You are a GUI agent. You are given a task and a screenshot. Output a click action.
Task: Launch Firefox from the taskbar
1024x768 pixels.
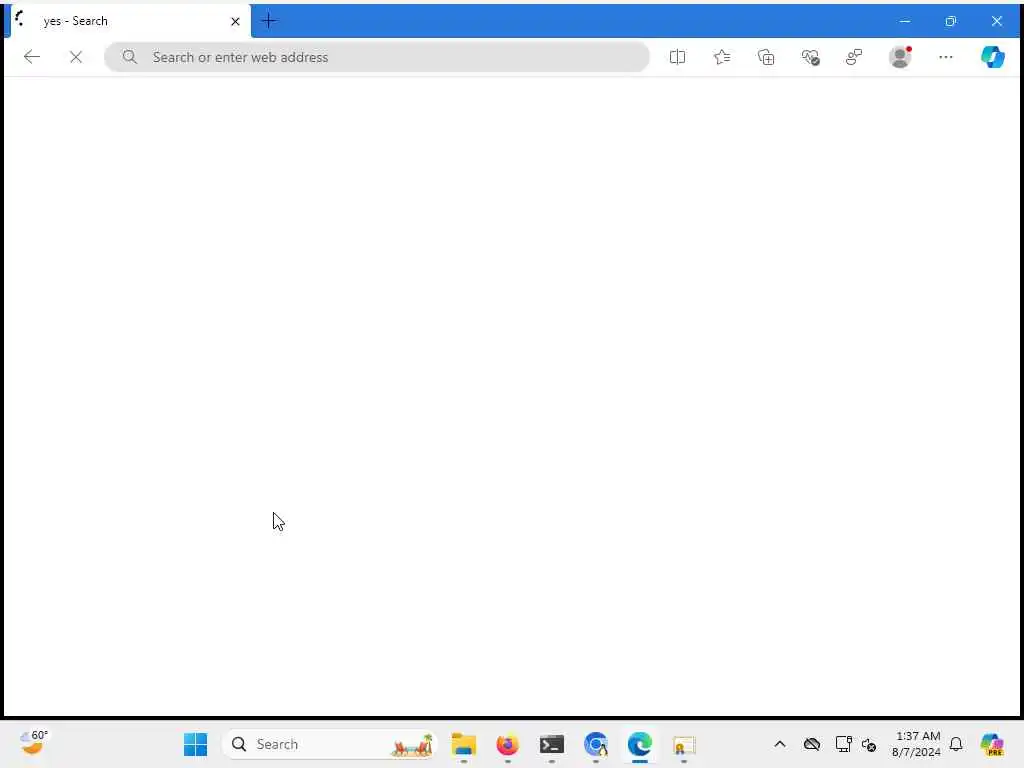click(x=507, y=744)
